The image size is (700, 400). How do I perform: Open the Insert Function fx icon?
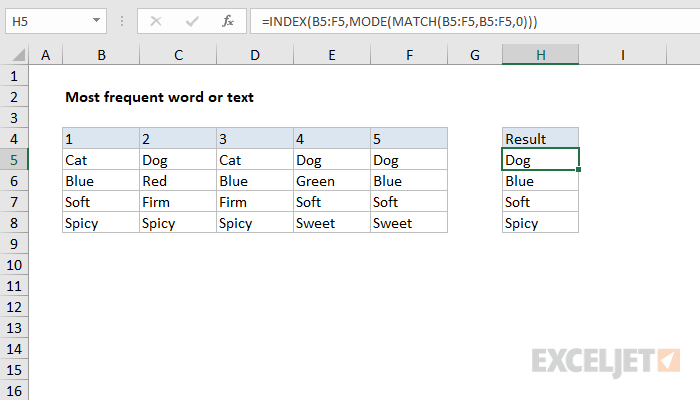pos(228,21)
